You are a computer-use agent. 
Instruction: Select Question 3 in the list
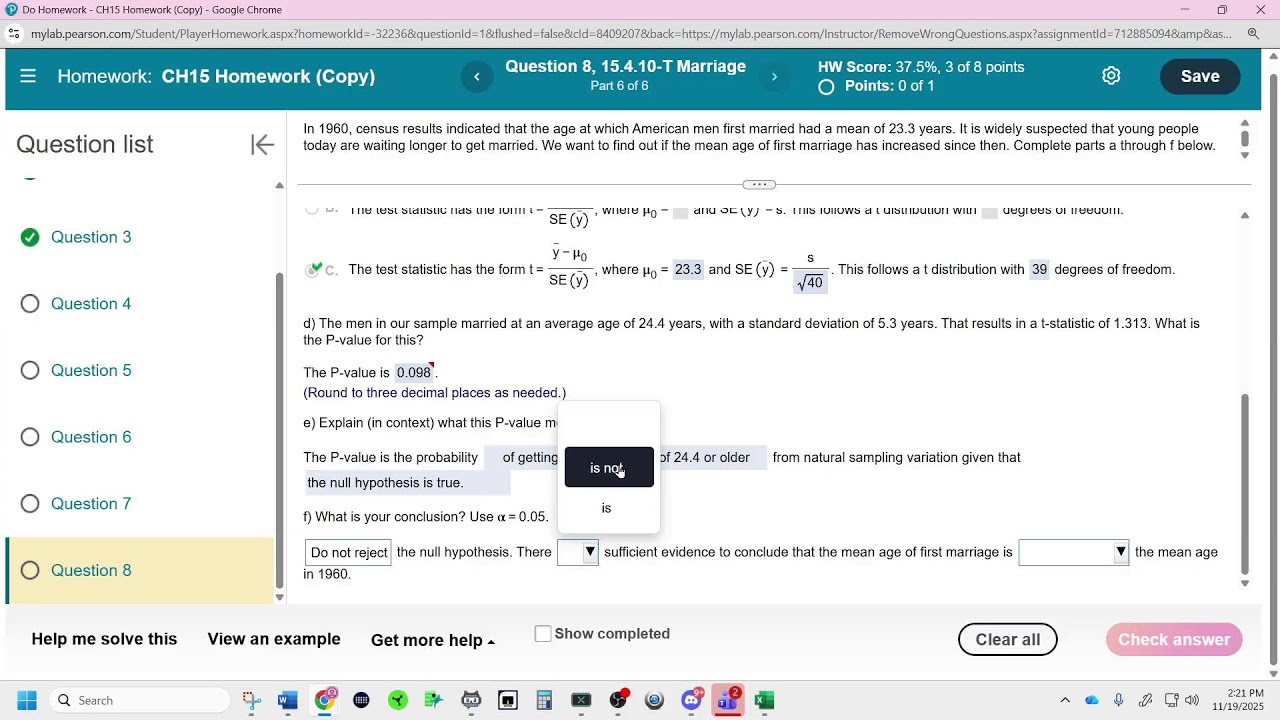[91, 237]
